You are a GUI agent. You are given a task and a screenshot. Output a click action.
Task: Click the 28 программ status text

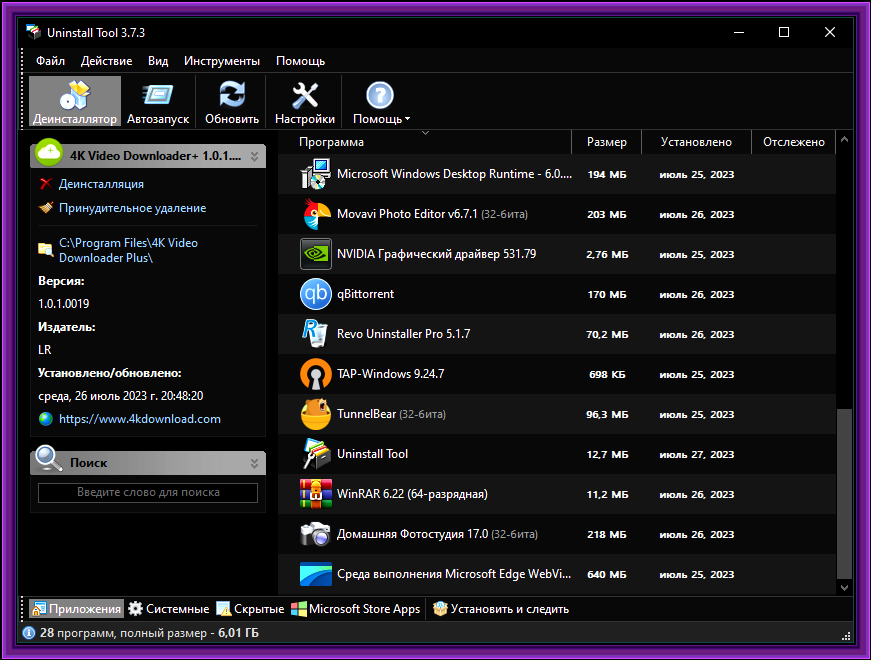tap(149, 633)
